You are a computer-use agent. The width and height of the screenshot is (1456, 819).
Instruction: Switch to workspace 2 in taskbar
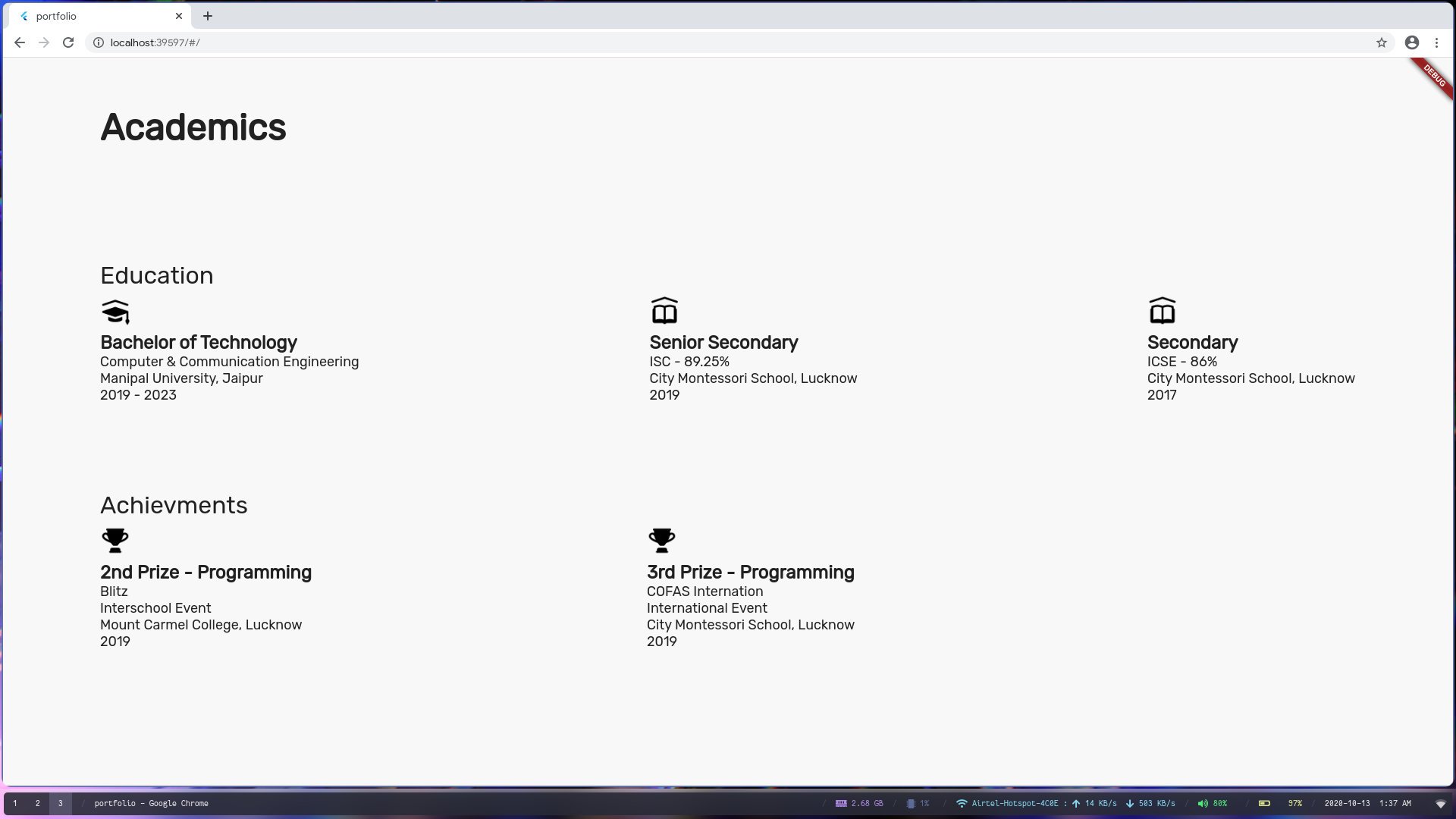click(38, 803)
